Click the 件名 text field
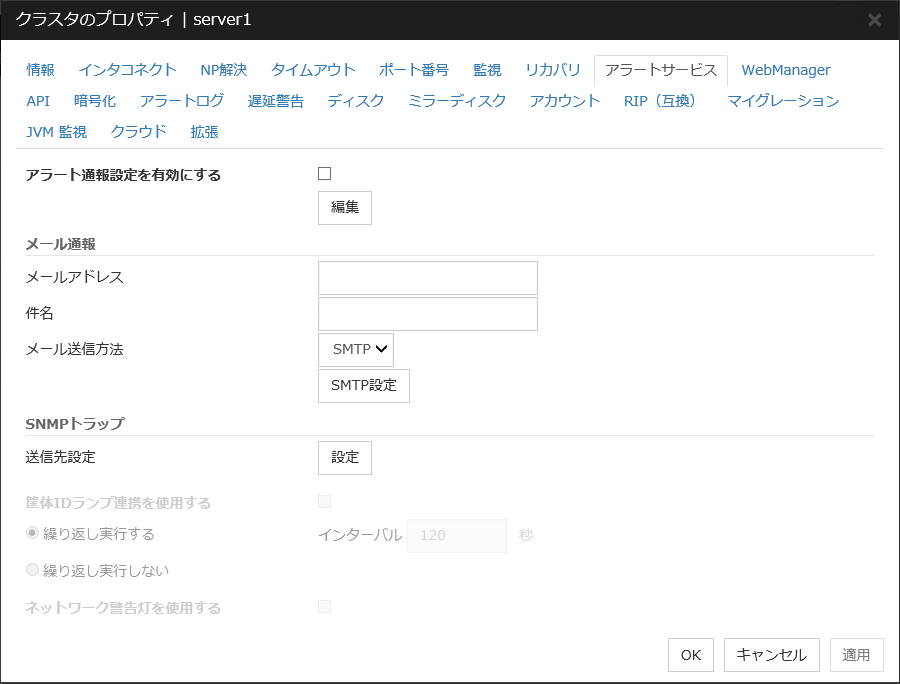This screenshot has width=900, height=684. [x=427, y=314]
